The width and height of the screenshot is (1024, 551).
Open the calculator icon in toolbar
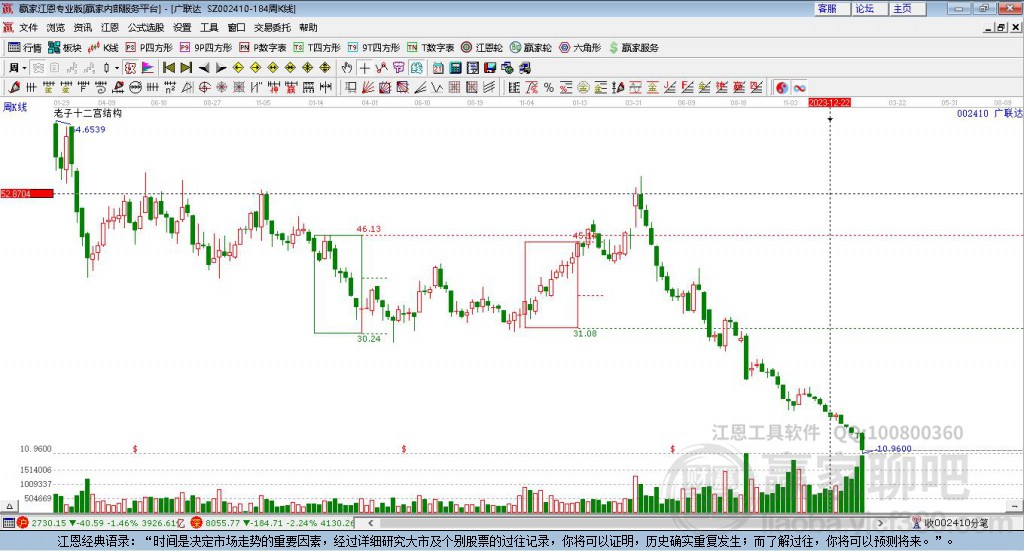point(455,68)
